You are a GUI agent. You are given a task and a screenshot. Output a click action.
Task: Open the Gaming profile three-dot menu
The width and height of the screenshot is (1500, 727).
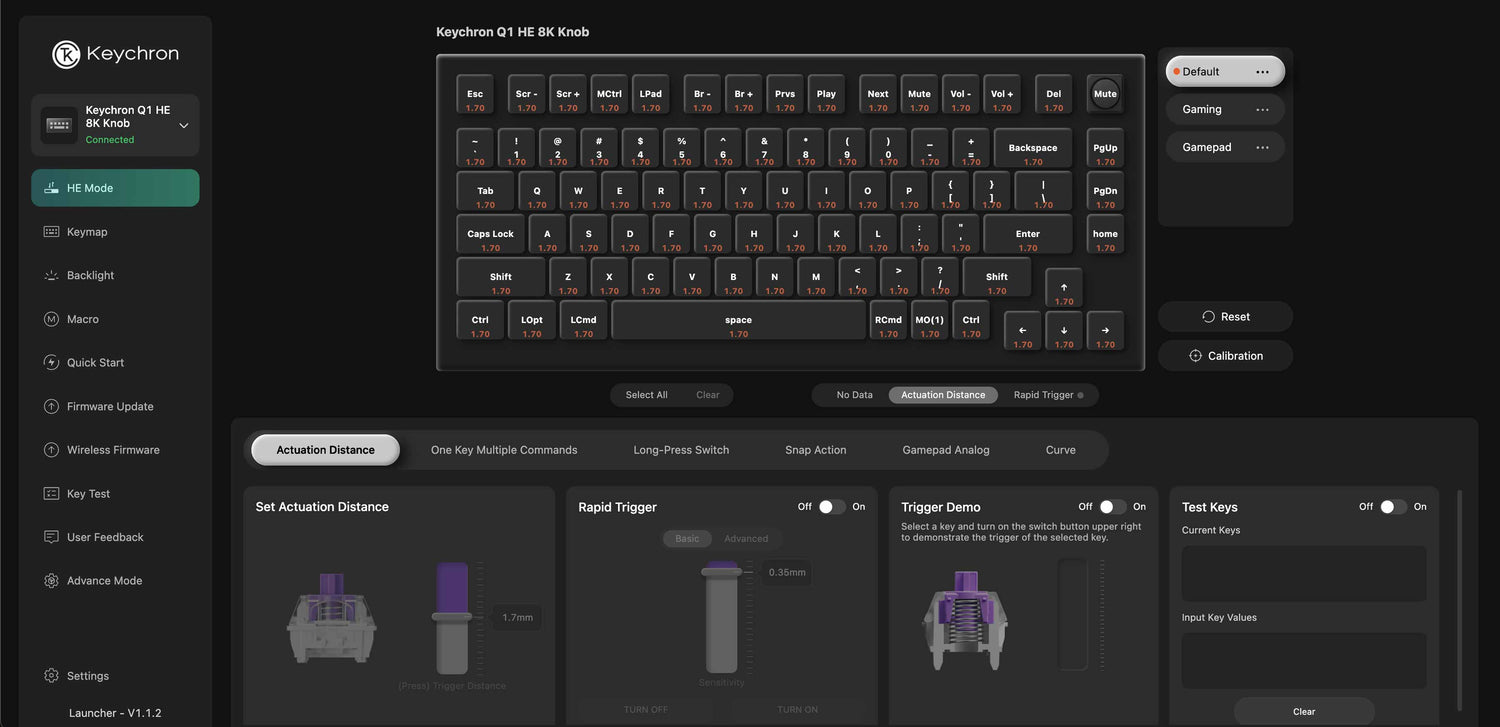pyautogui.click(x=1262, y=110)
